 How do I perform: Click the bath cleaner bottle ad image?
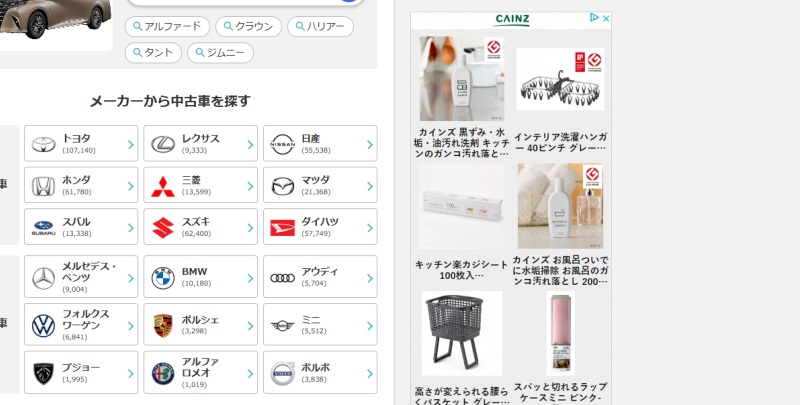pos(560,206)
